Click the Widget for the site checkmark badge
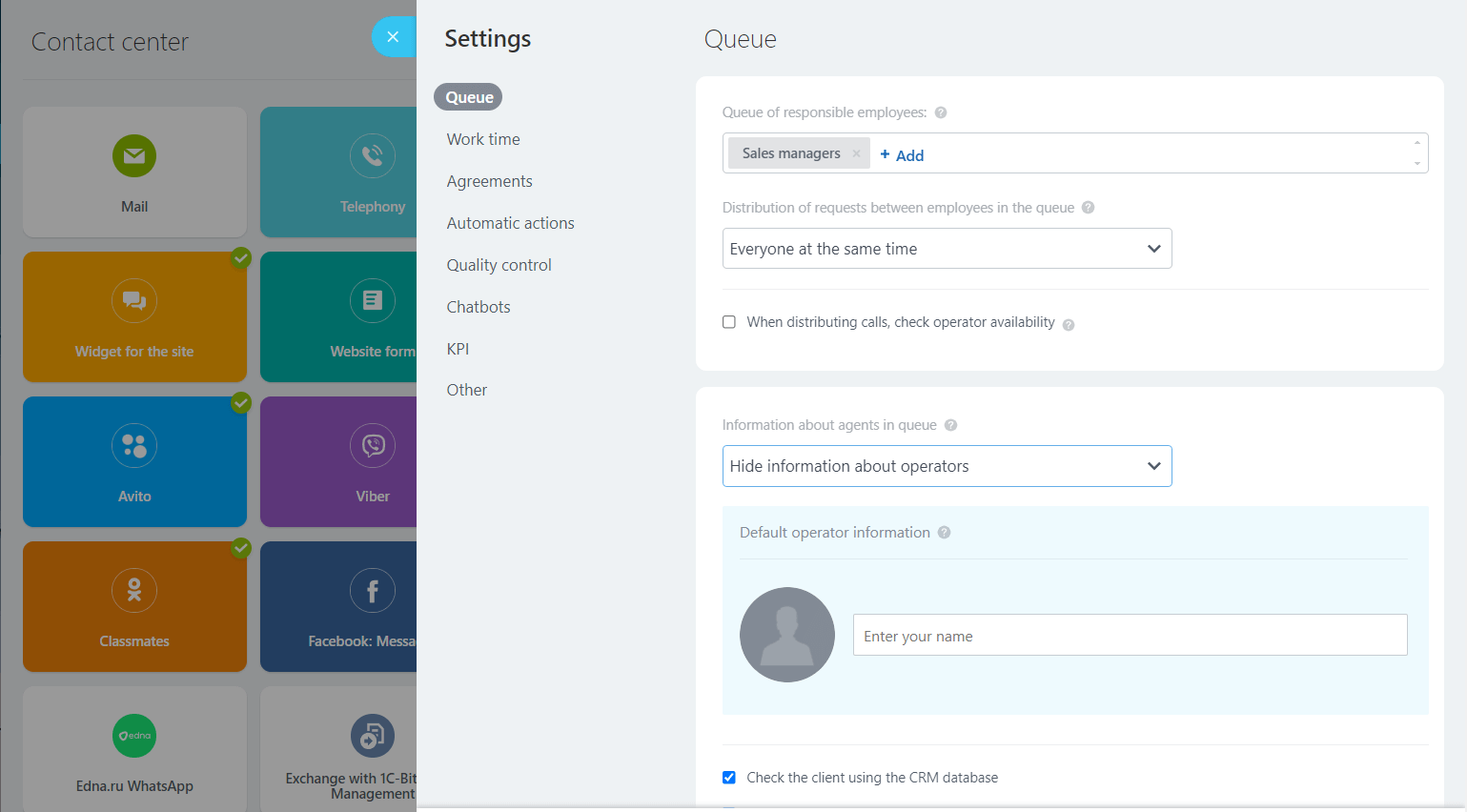 click(241, 258)
